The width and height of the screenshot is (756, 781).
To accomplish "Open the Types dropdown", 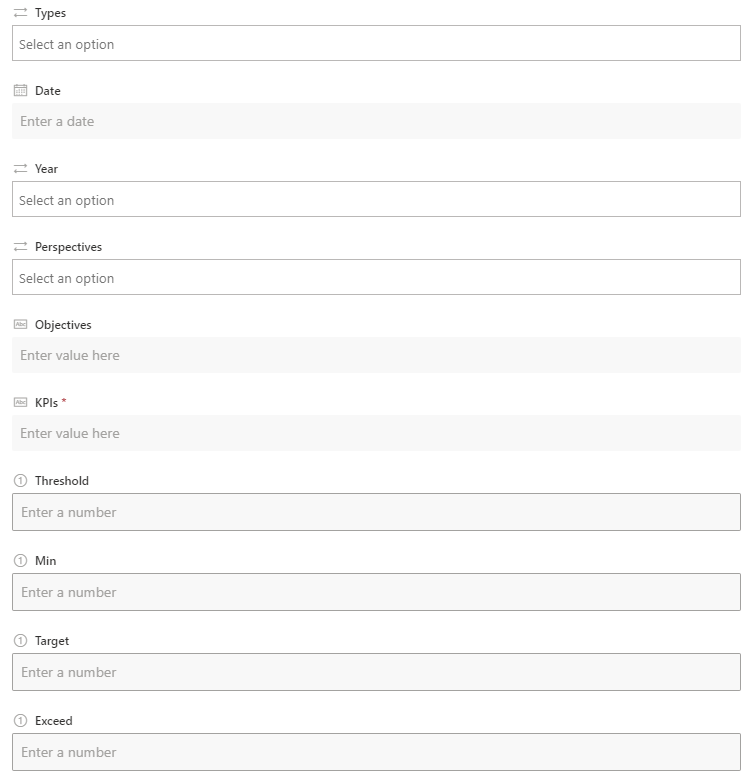I will [x=376, y=44].
